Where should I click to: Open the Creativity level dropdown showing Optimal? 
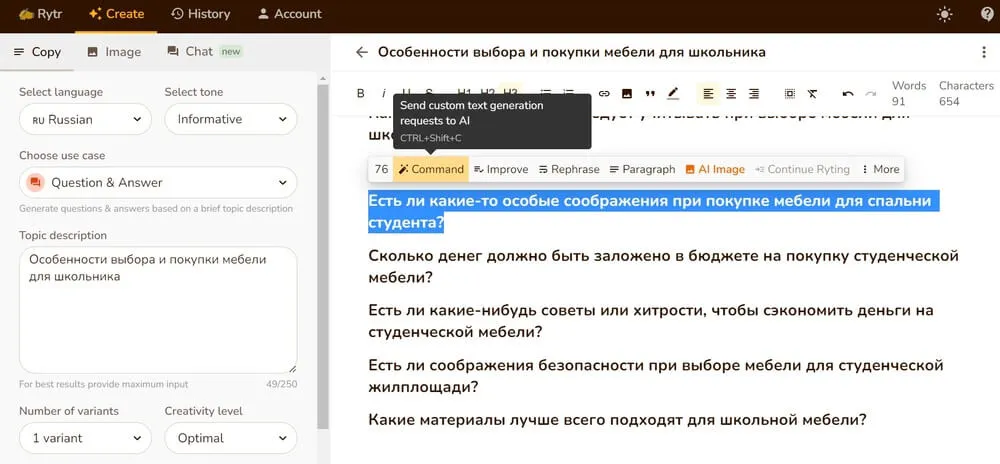click(x=231, y=438)
